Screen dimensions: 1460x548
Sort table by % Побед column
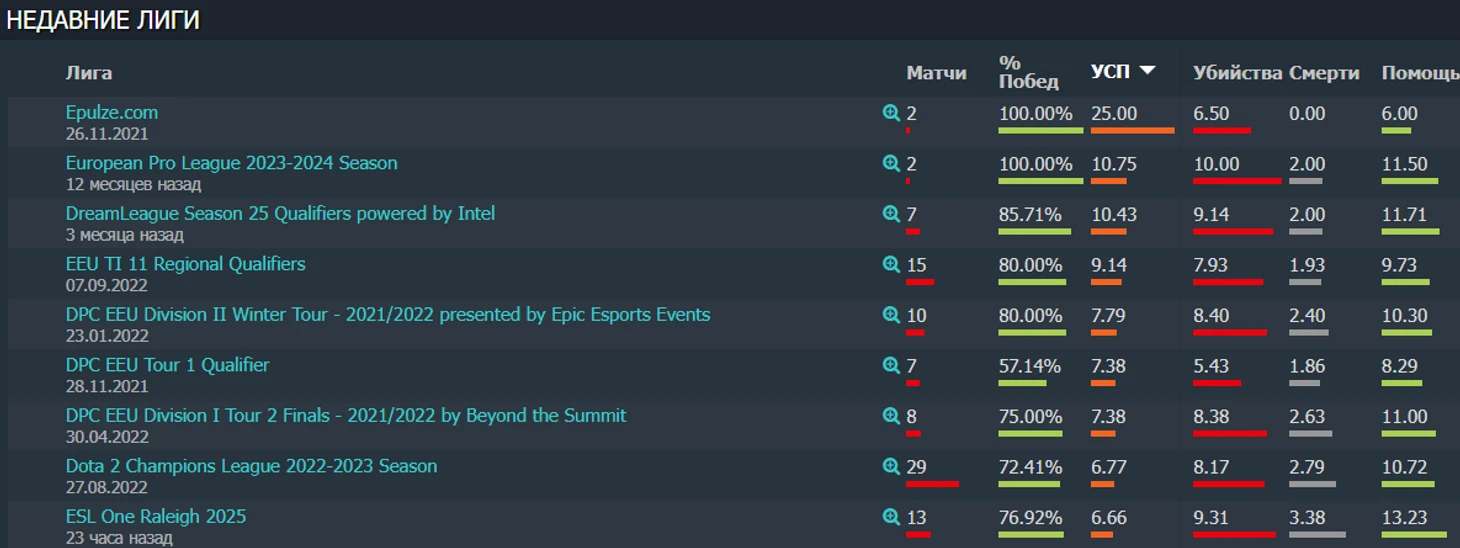coord(1028,72)
